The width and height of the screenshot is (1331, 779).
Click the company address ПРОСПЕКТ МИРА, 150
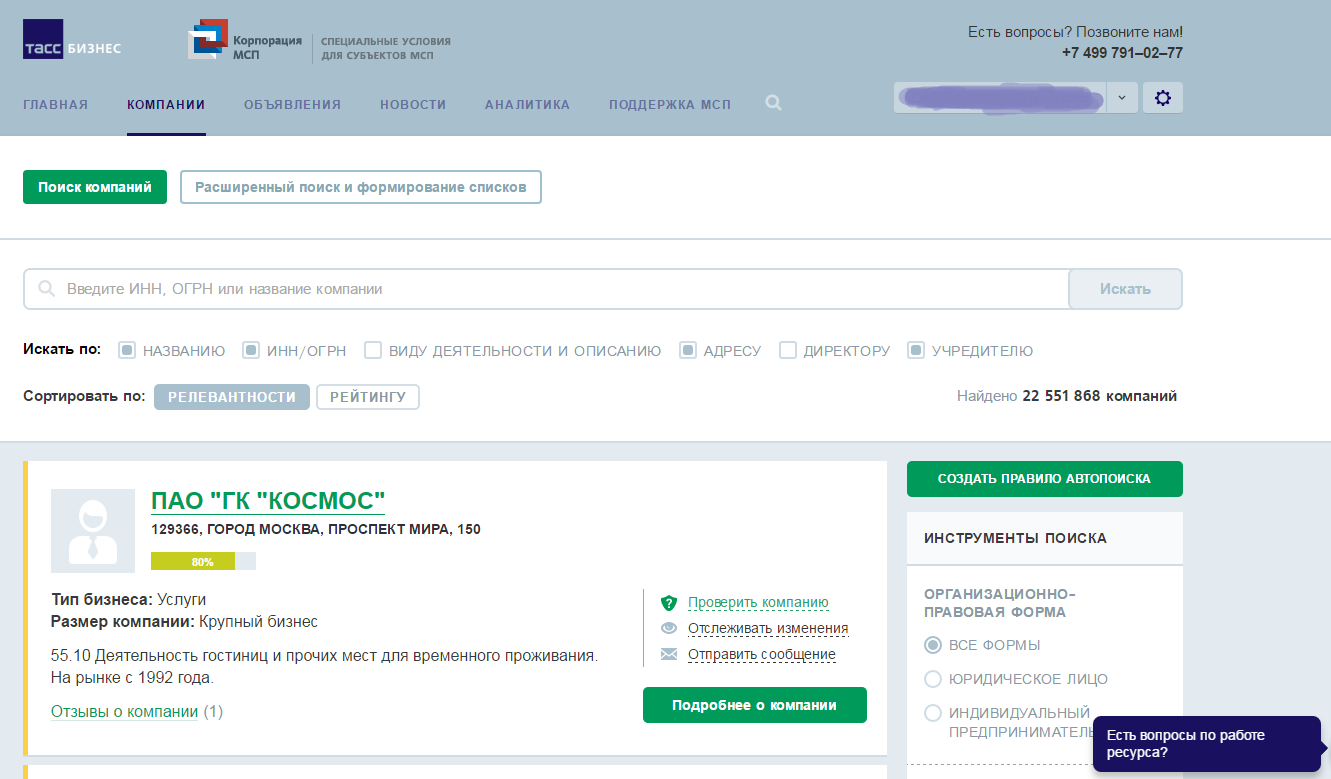click(316, 529)
